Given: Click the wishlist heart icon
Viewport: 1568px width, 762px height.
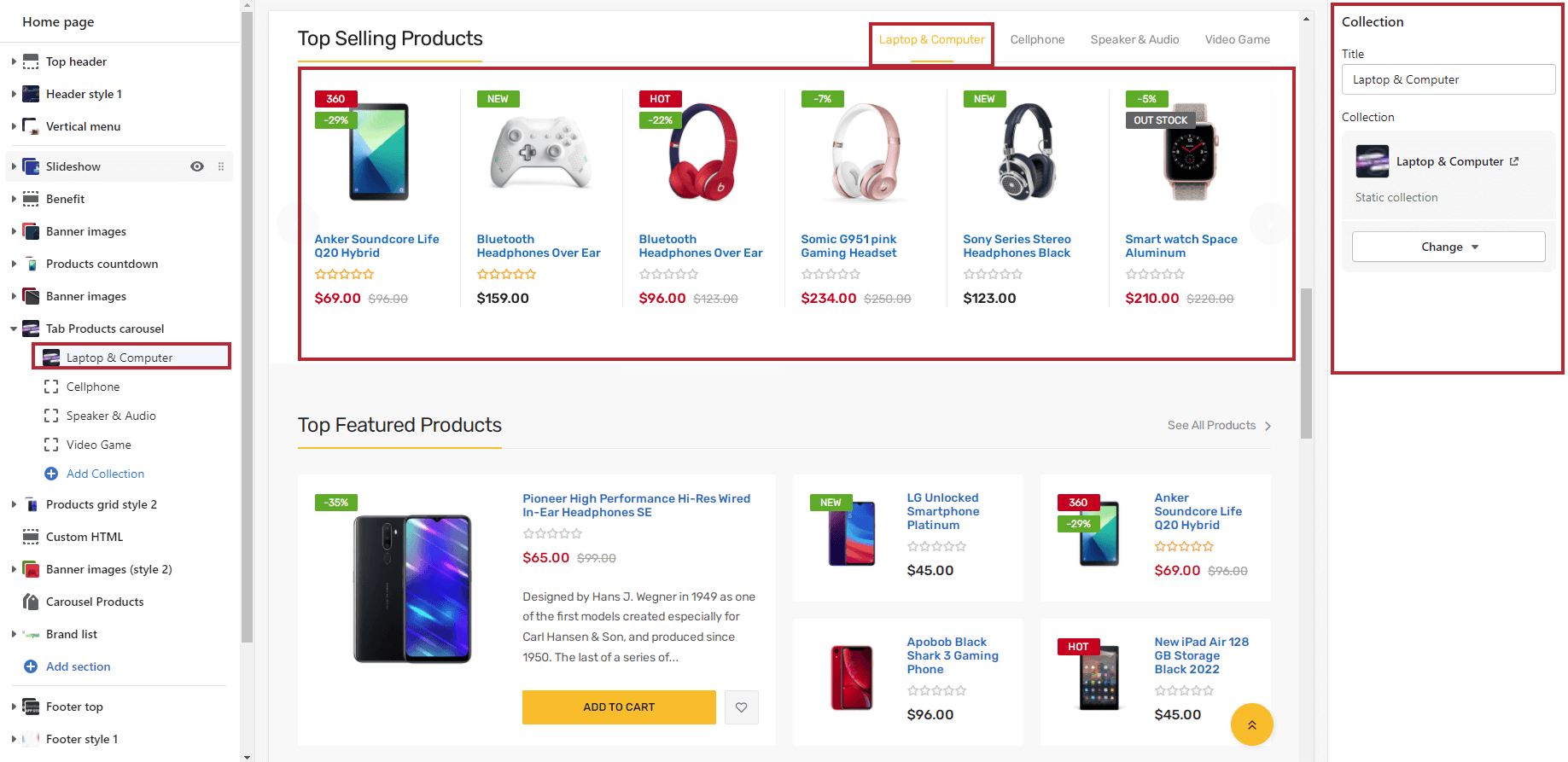Looking at the screenshot, I should click(741, 707).
